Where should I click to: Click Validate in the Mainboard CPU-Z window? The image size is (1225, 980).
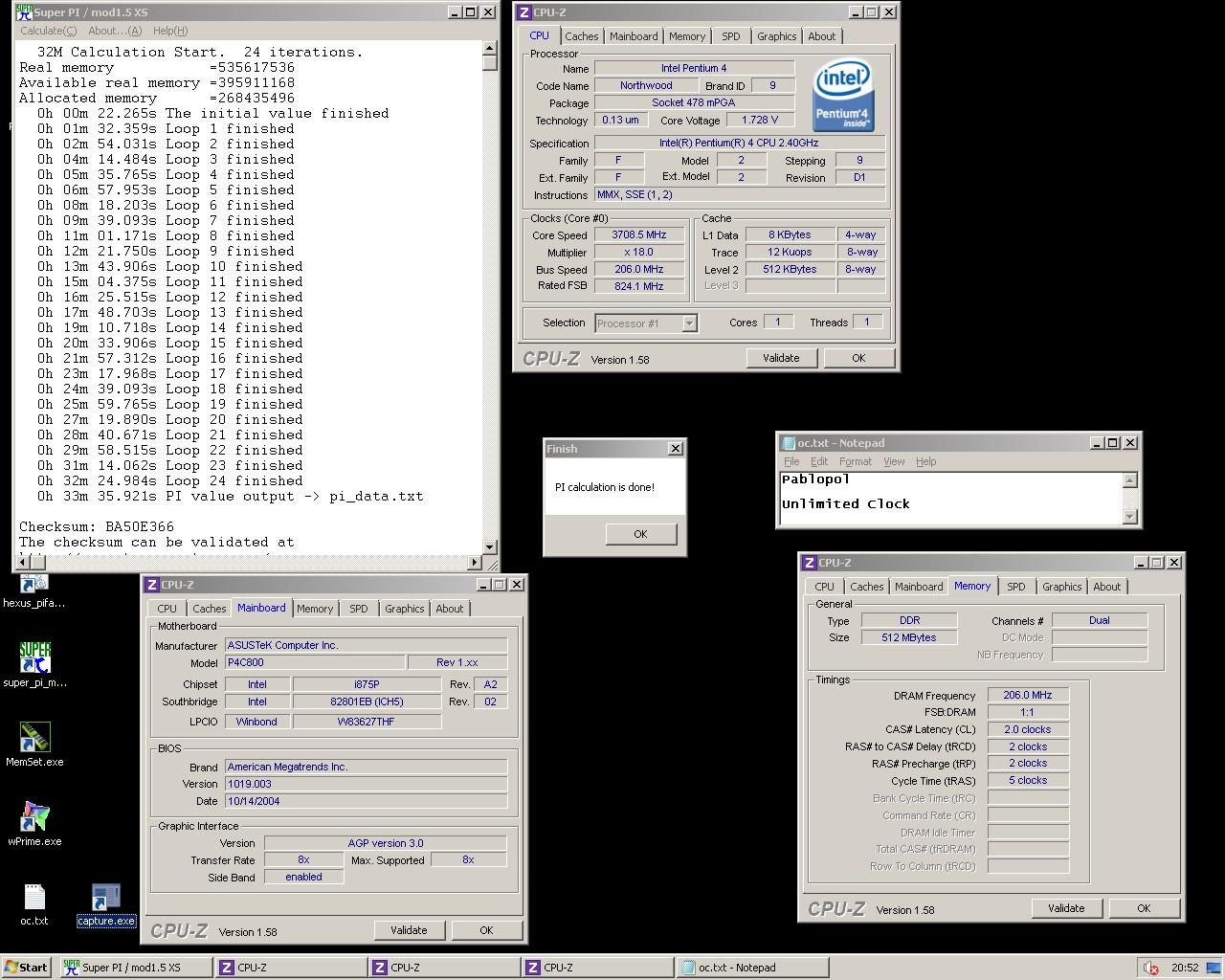coord(409,930)
